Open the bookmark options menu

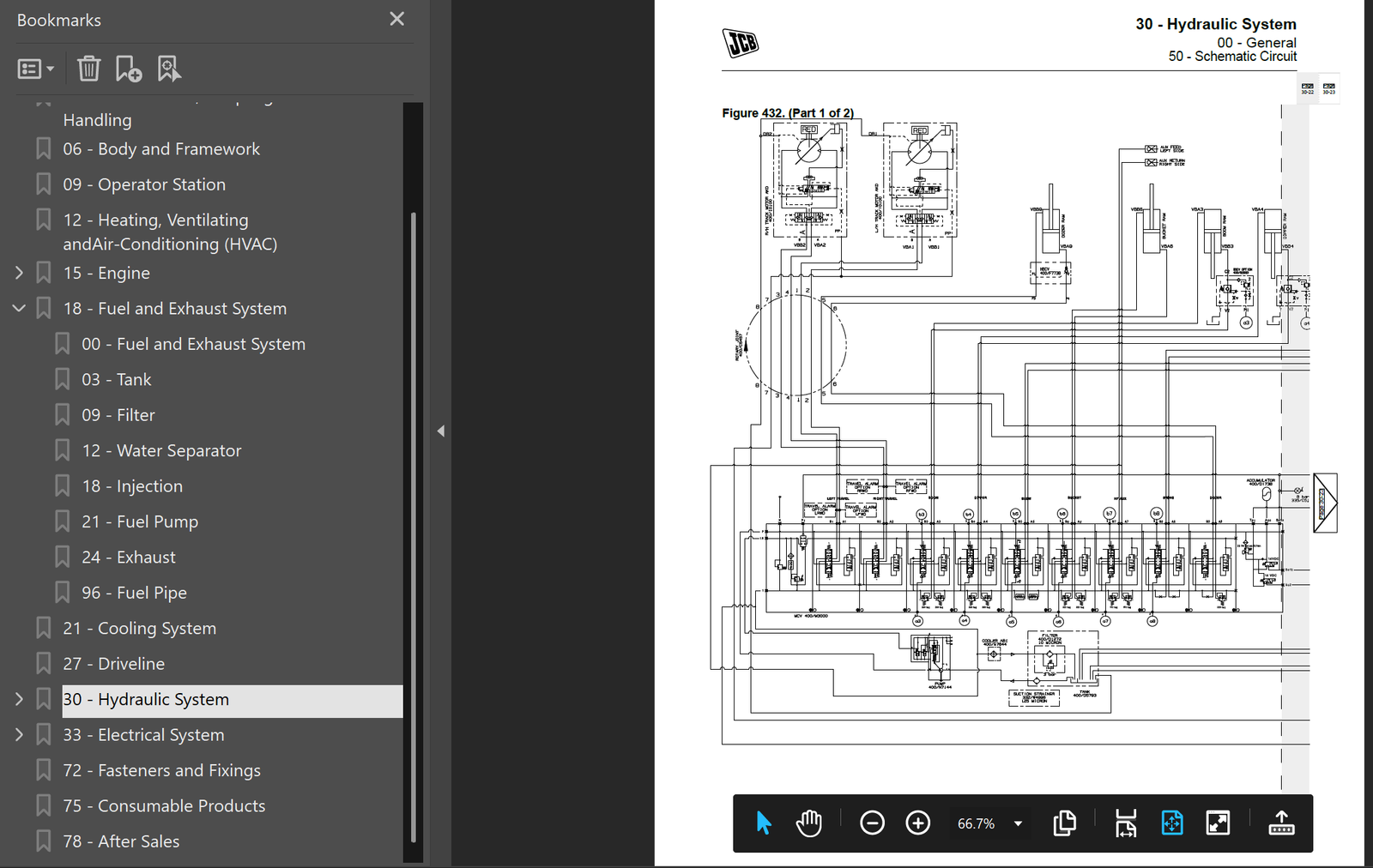(36, 69)
